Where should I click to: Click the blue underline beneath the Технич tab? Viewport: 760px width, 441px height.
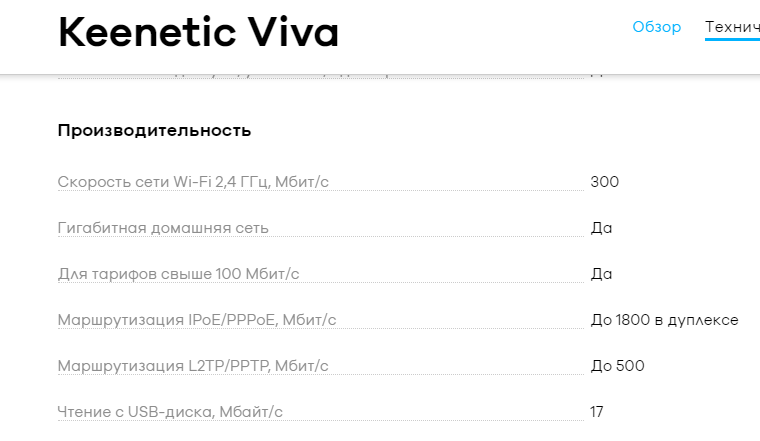732,41
